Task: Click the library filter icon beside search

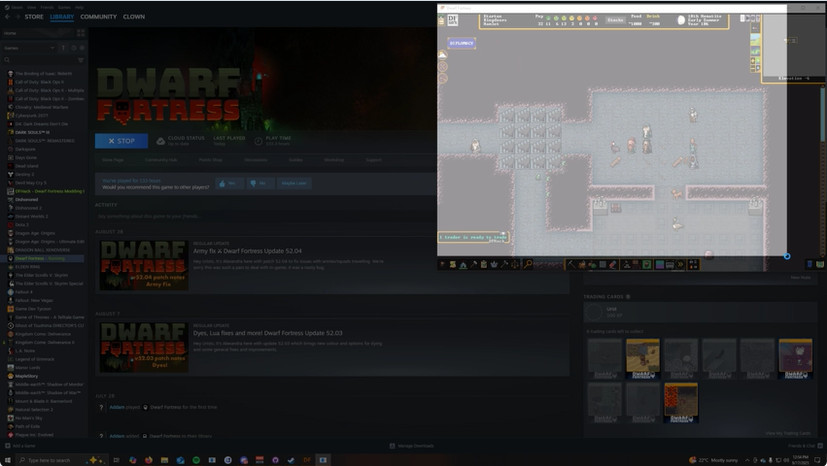Action: click(81, 60)
